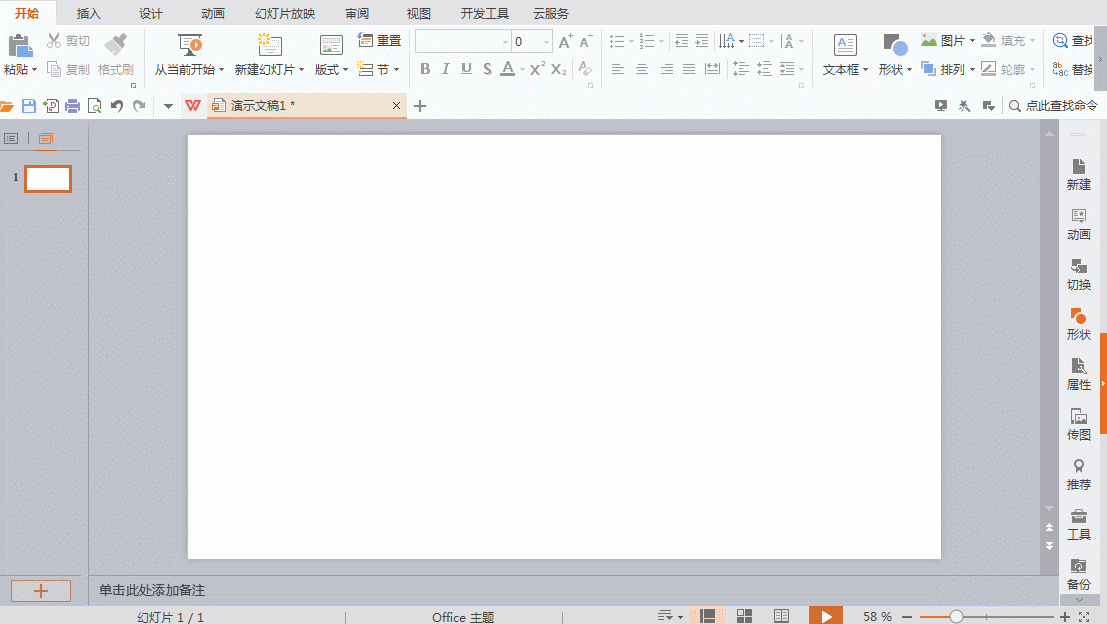The image size is (1107, 624).
Task: Open the 形状 shapes dropdown
Action: tap(895, 70)
